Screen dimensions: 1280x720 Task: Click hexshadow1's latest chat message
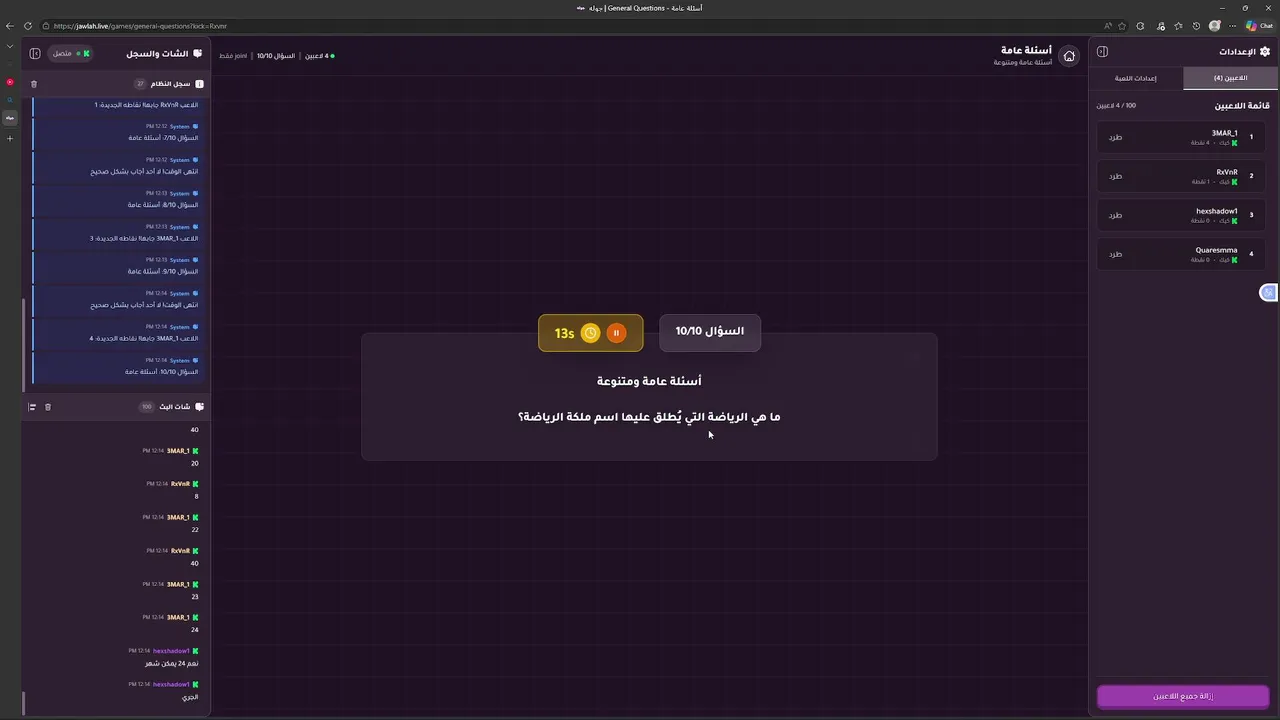coord(190,697)
